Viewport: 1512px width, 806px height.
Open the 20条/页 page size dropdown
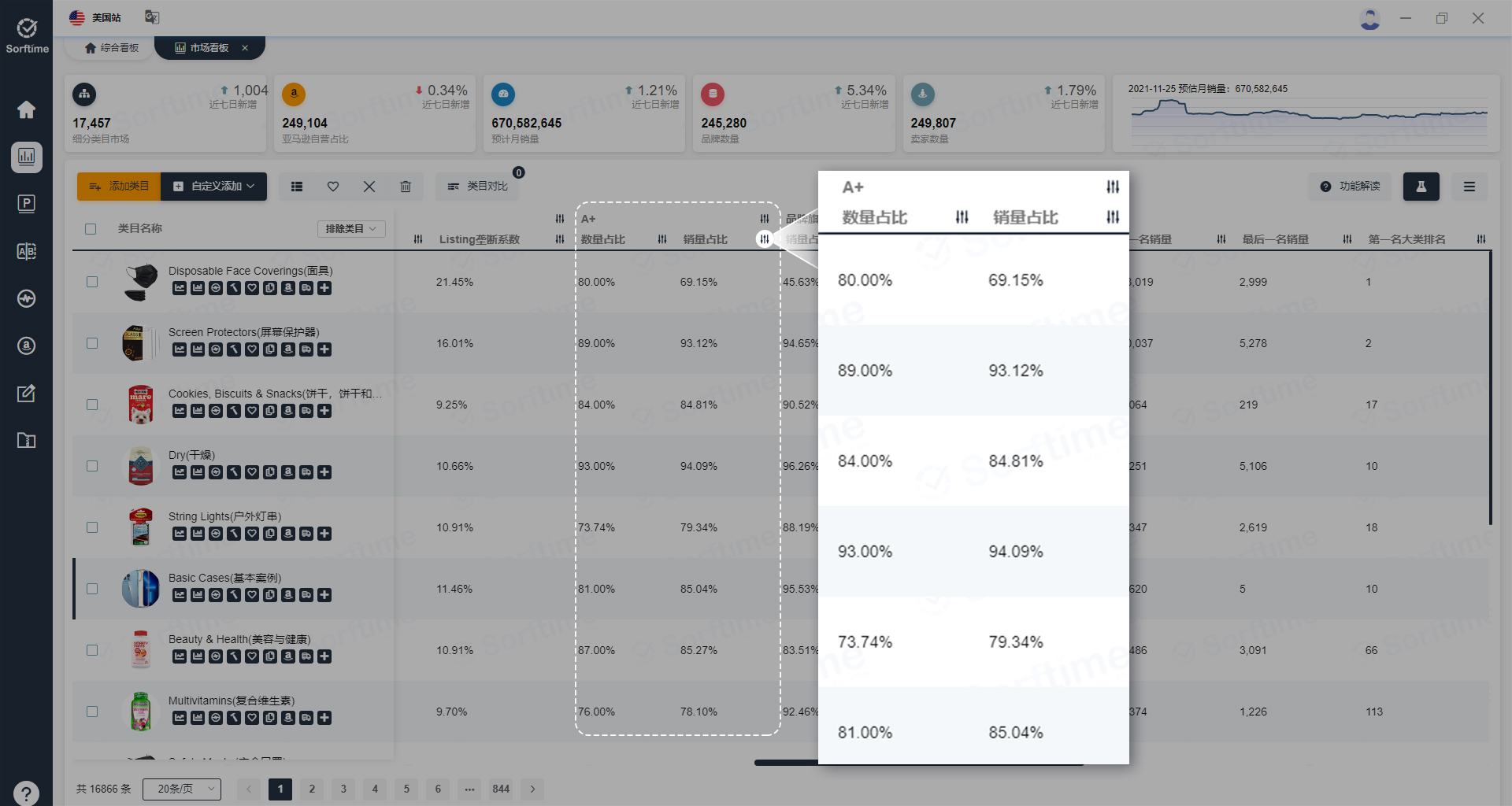pos(182,789)
